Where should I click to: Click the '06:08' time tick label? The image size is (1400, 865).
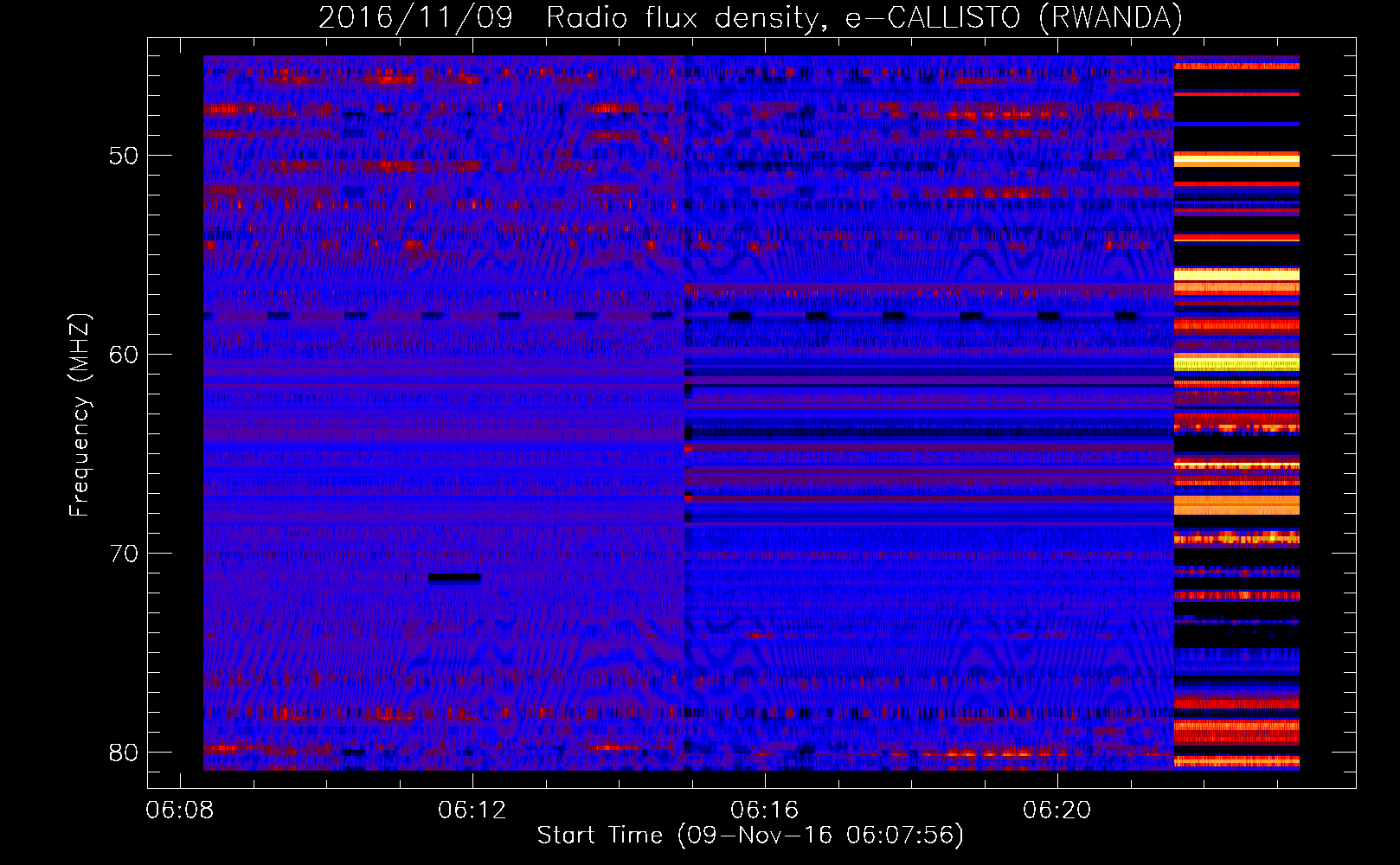(x=180, y=811)
